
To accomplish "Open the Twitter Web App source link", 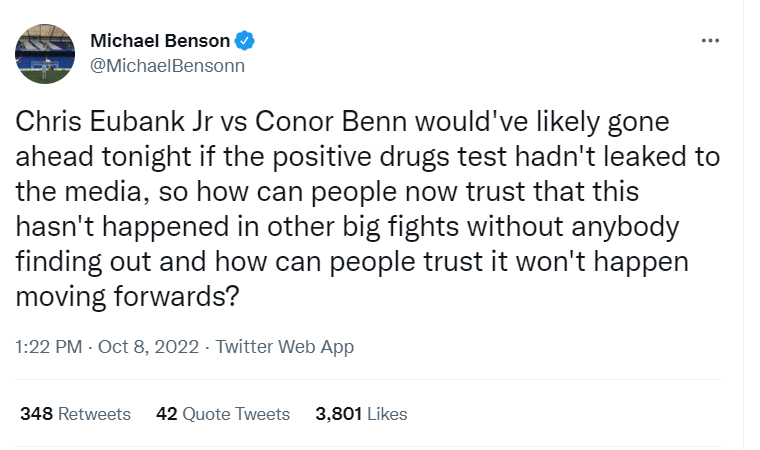I will click(285, 347).
